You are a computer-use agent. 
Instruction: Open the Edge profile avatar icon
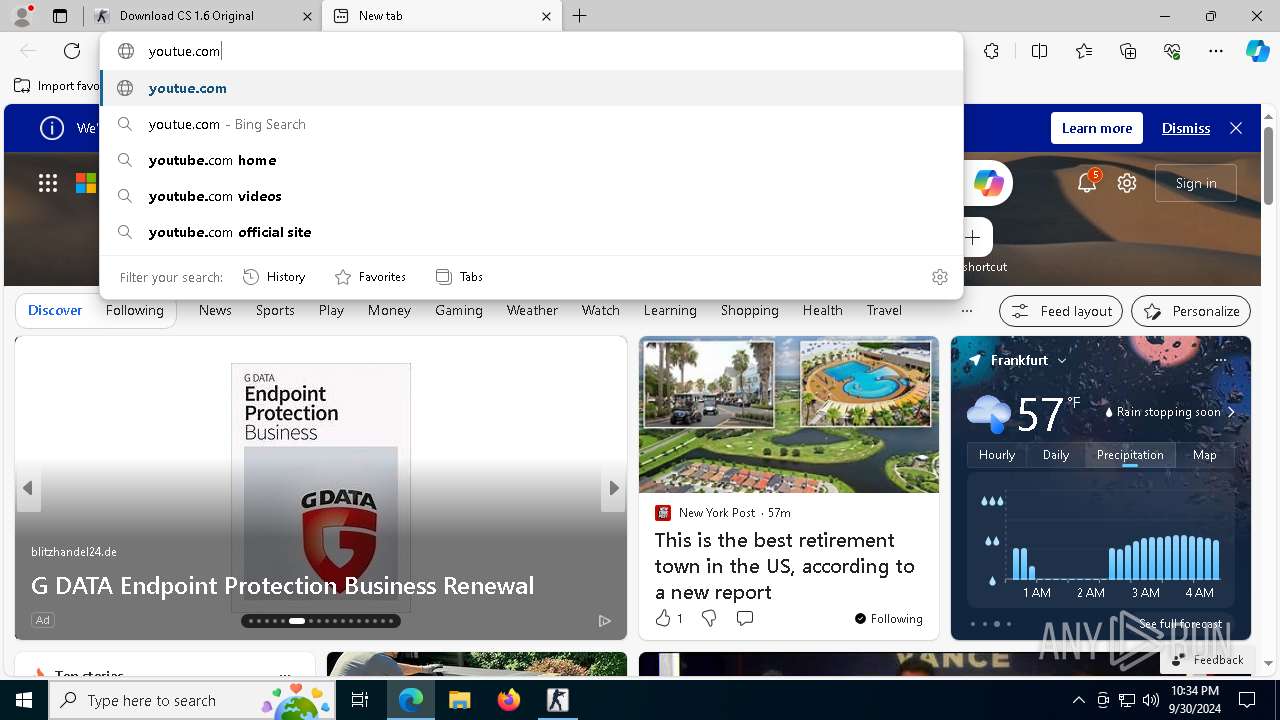click(22, 16)
